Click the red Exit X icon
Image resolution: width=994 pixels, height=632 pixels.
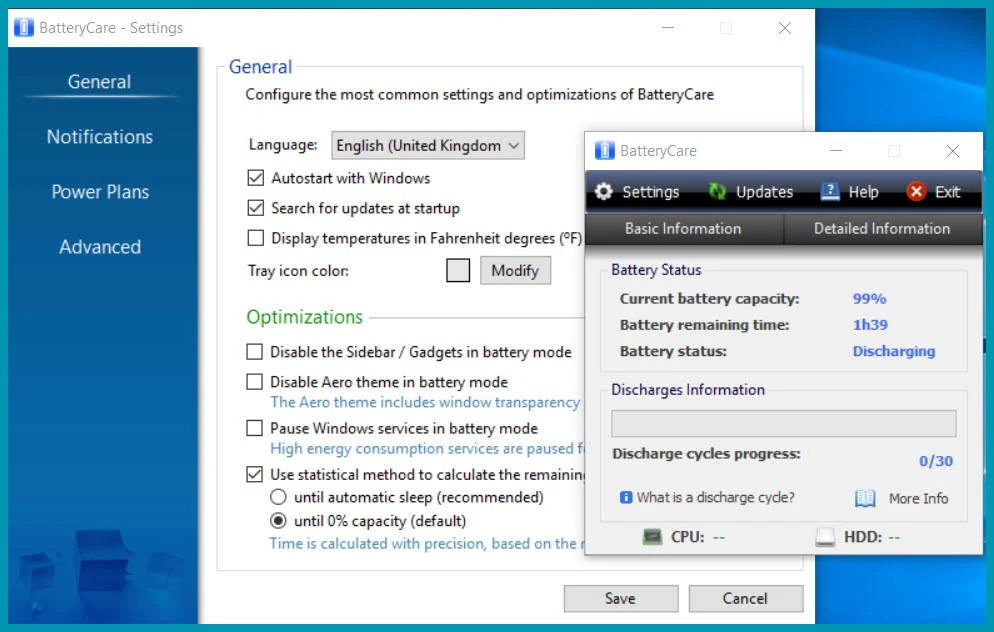pos(916,191)
